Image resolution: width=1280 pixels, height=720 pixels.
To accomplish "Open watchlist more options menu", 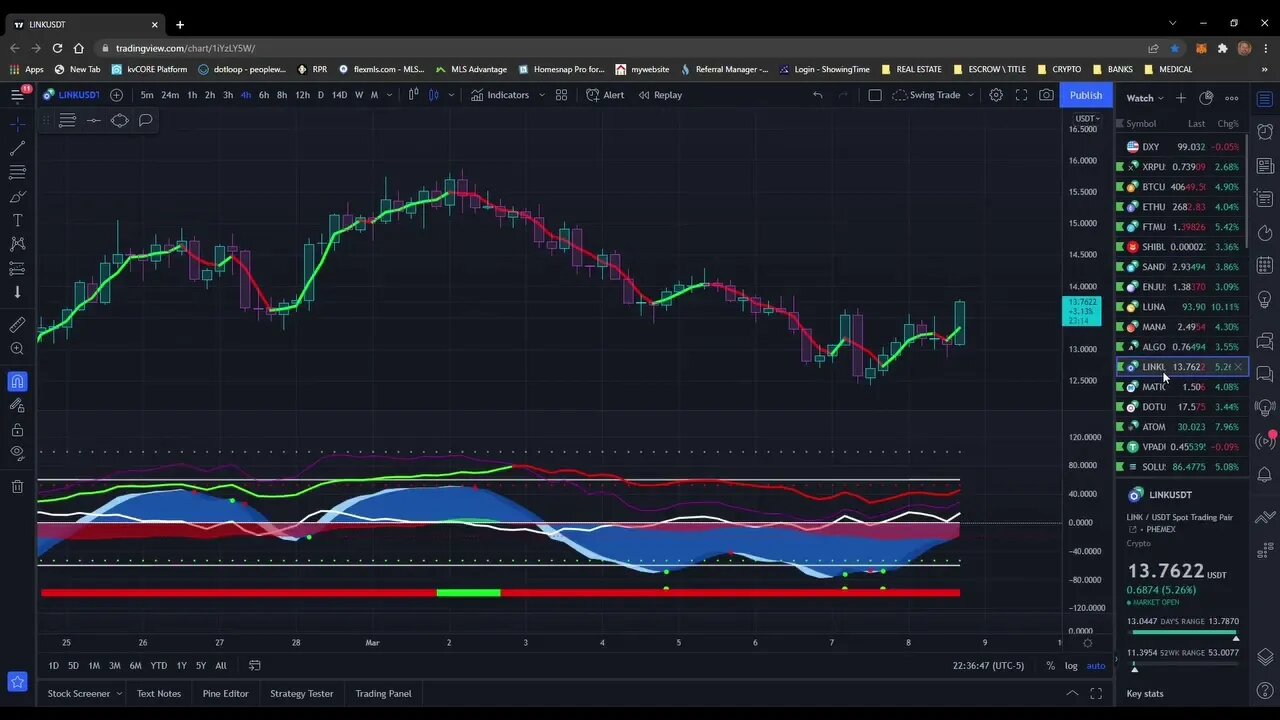I will pyautogui.click(x=1232, y=98).
